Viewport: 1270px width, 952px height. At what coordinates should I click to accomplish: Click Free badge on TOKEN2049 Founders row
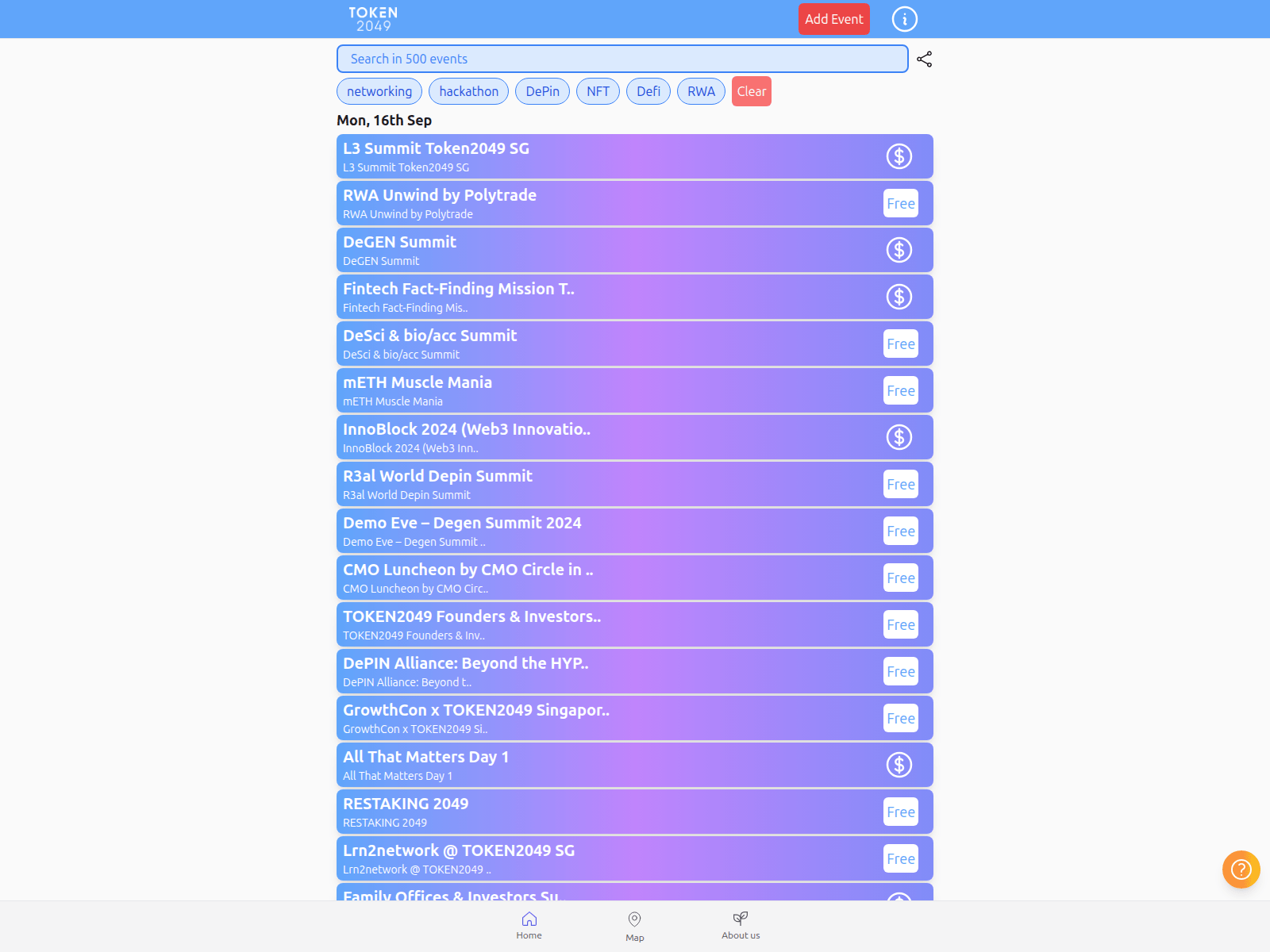(901, 624)
